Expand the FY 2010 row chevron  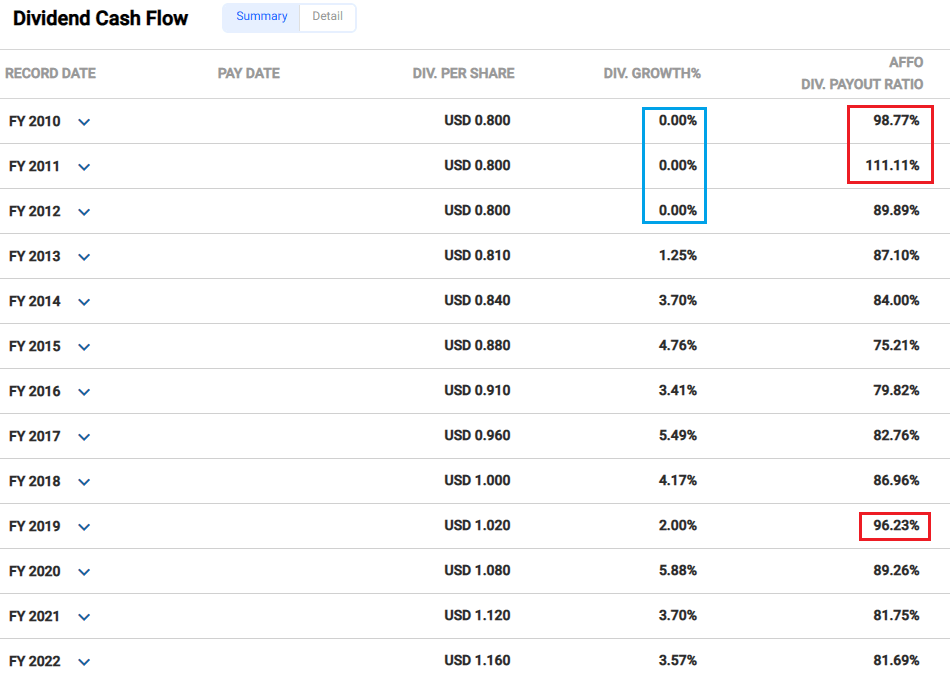pos(84,122)
